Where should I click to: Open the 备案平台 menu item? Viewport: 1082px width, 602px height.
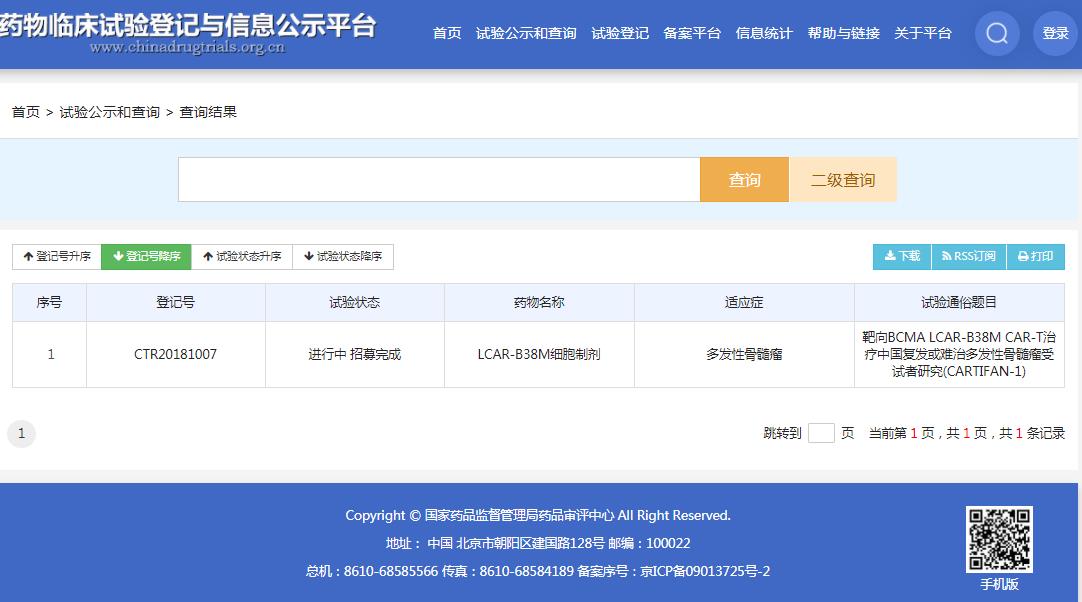coord(692,34)
